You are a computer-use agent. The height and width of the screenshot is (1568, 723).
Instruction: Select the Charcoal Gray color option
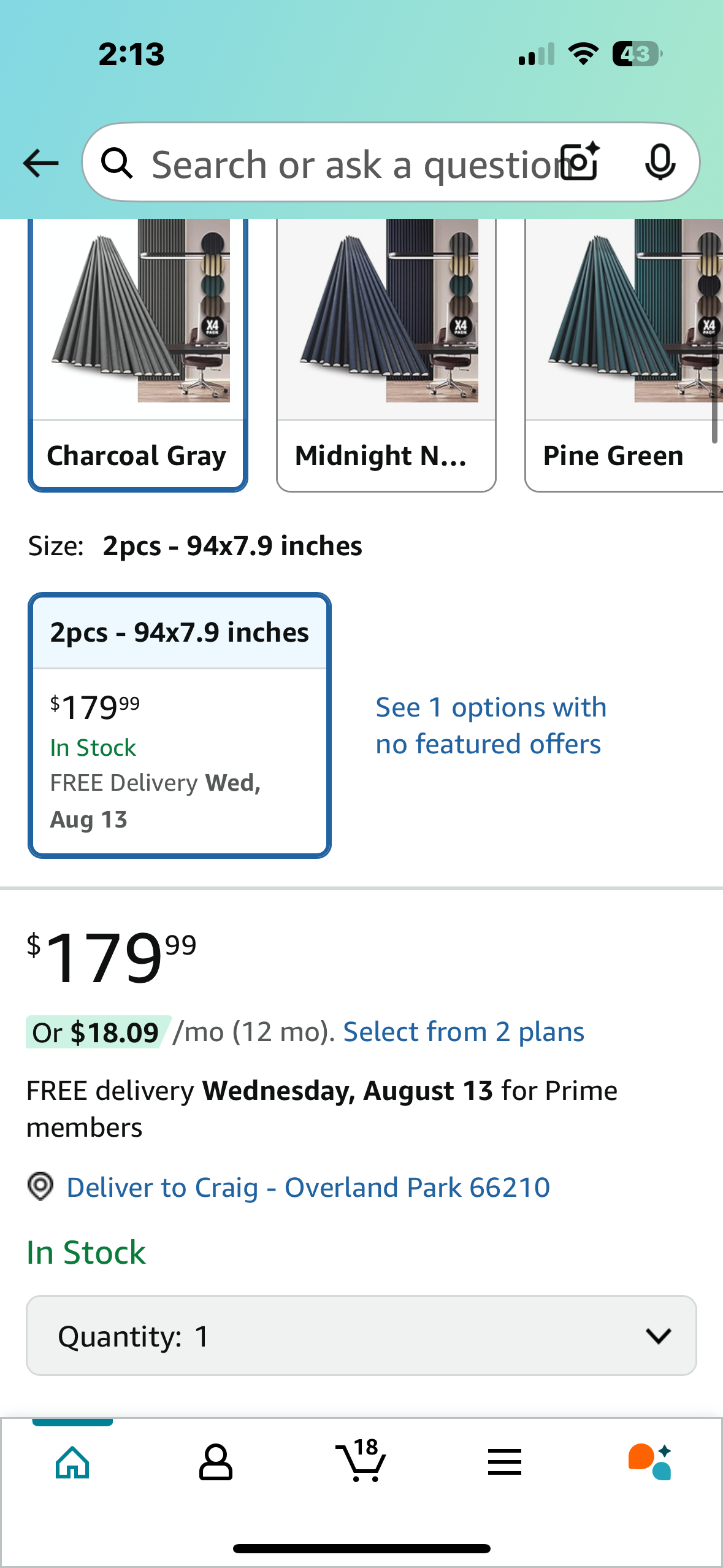coord(138,355)
